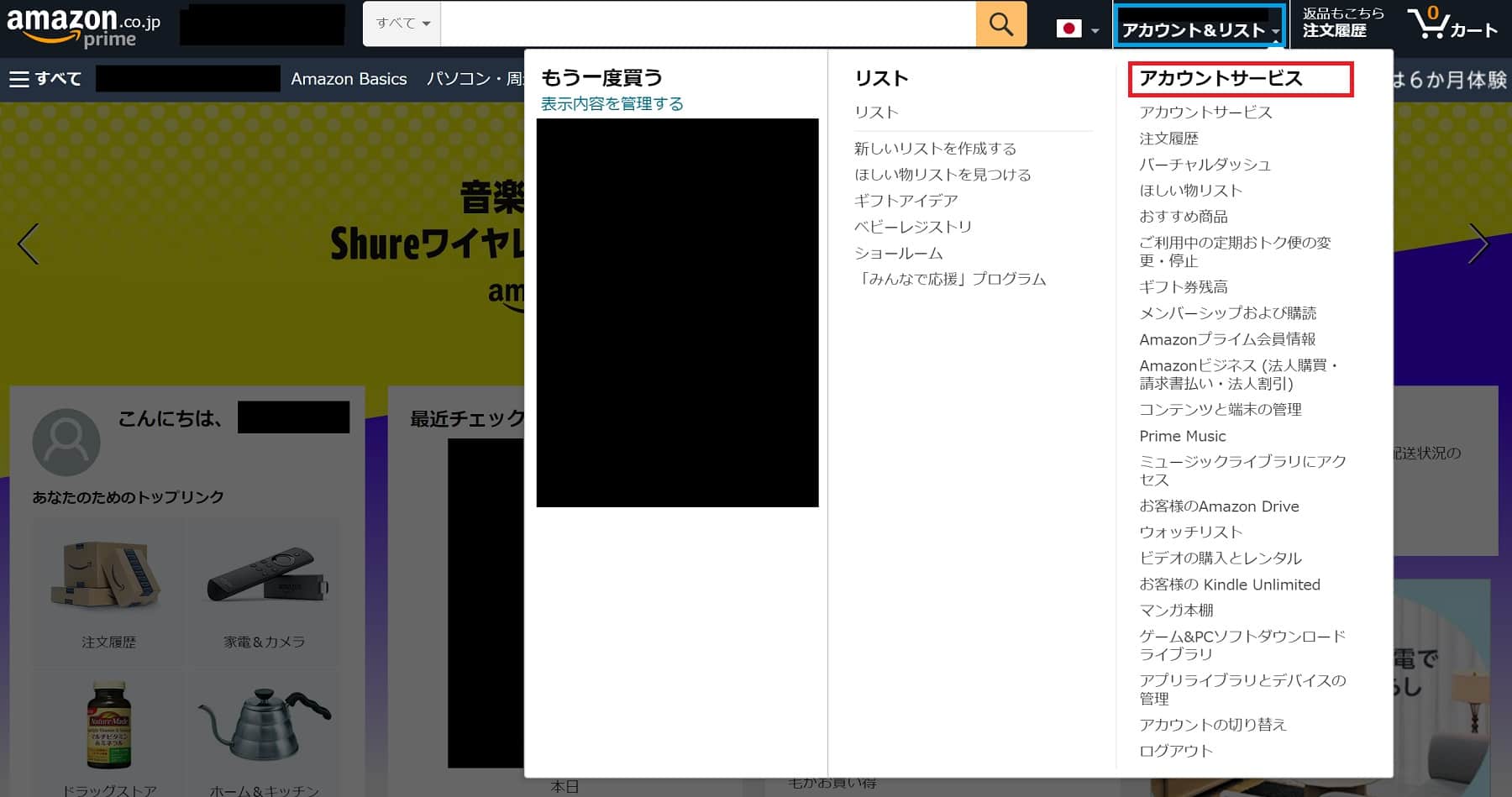Open ギフト券残高

[x=1183, y=287]
